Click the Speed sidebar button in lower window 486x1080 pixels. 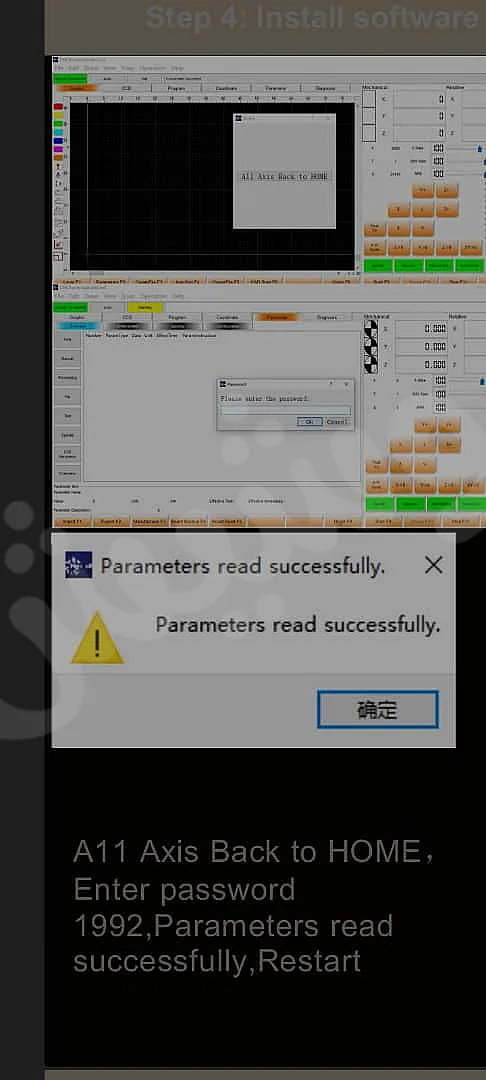[66, 435]
